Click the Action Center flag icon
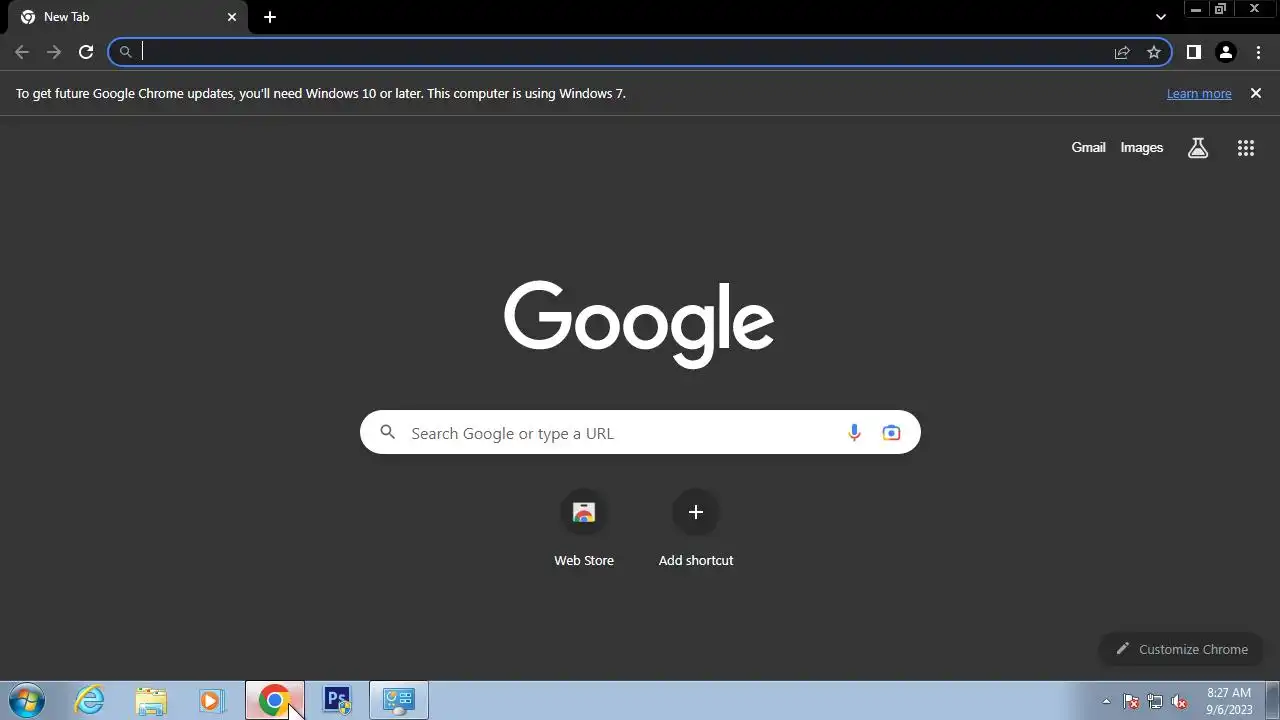The image size is (1280, 720). point(1131,701)
